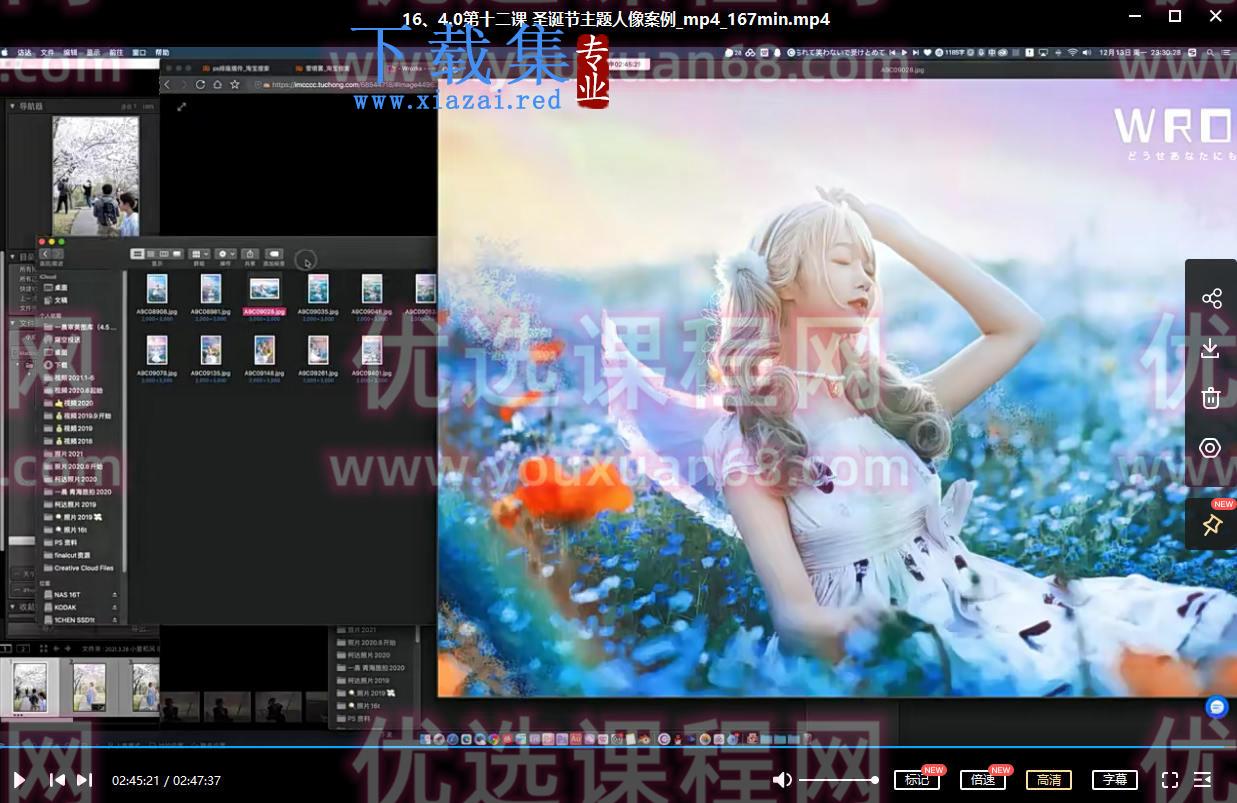Screen dimensions: 1237x803
Task: Eject the KODAK volume
Action: coord(114,607)
